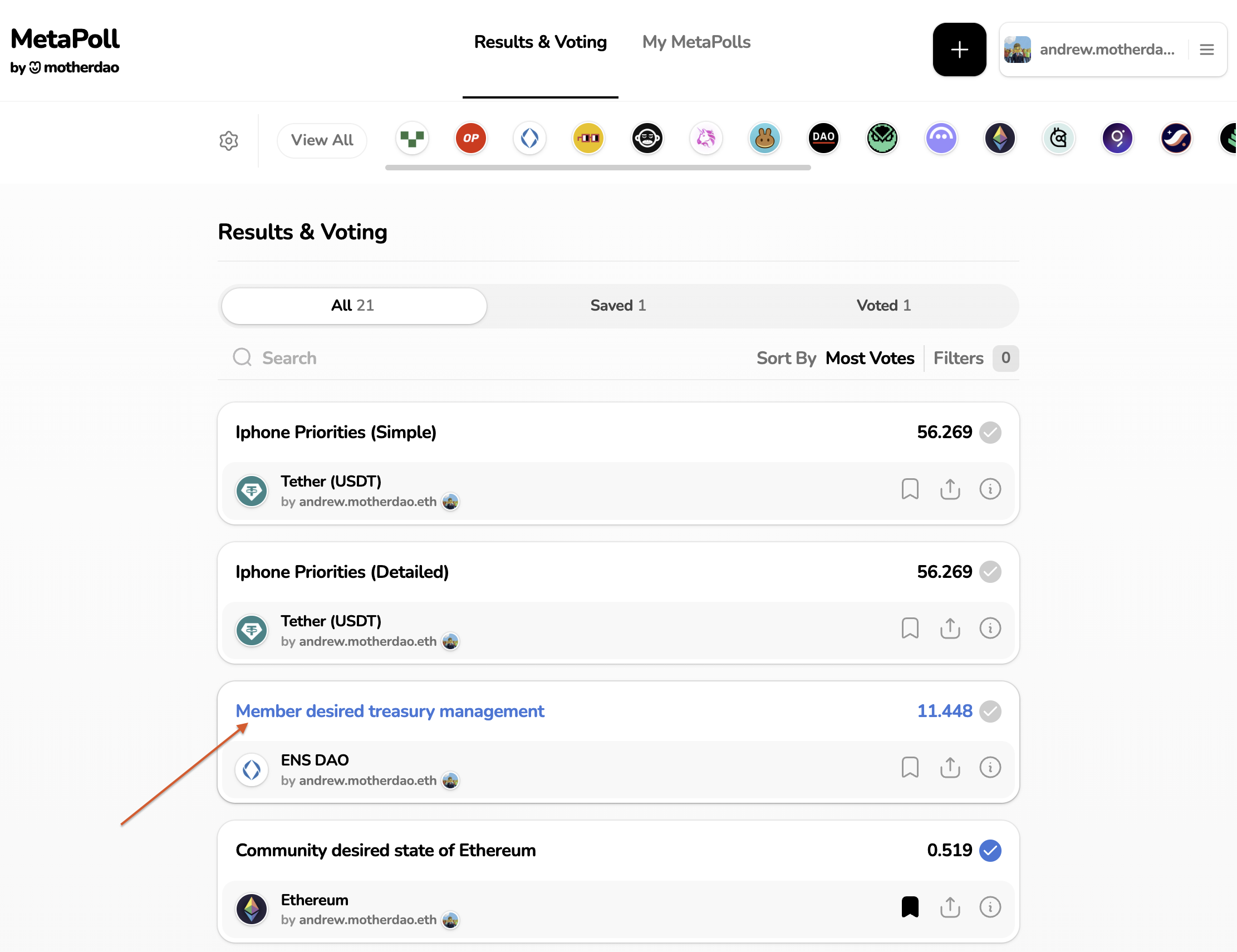Open Member desired treasury management poll link
Viewport: 1237px width, 952px height.
(390, 711)
